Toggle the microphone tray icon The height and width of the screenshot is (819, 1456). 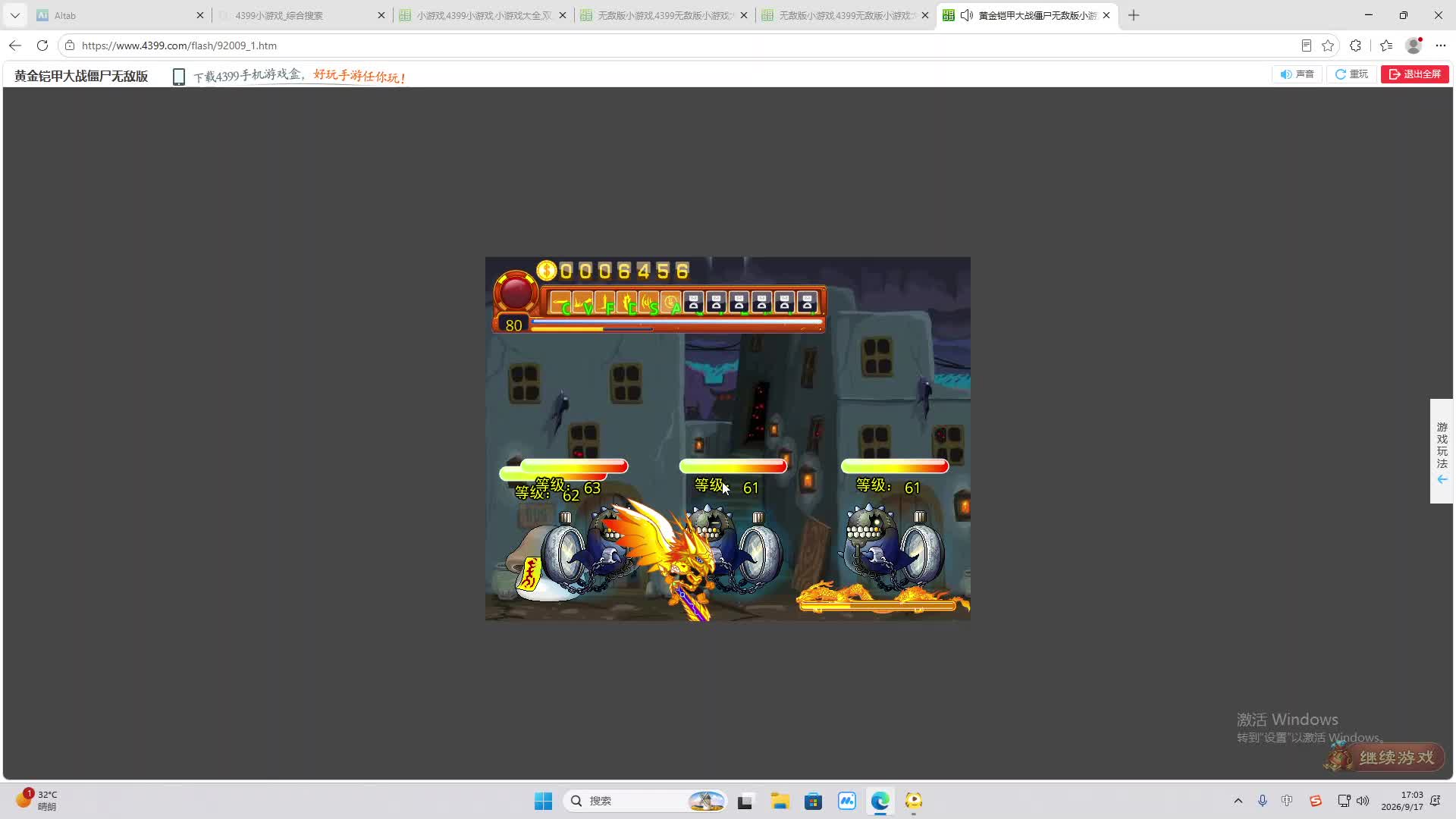1263,801
